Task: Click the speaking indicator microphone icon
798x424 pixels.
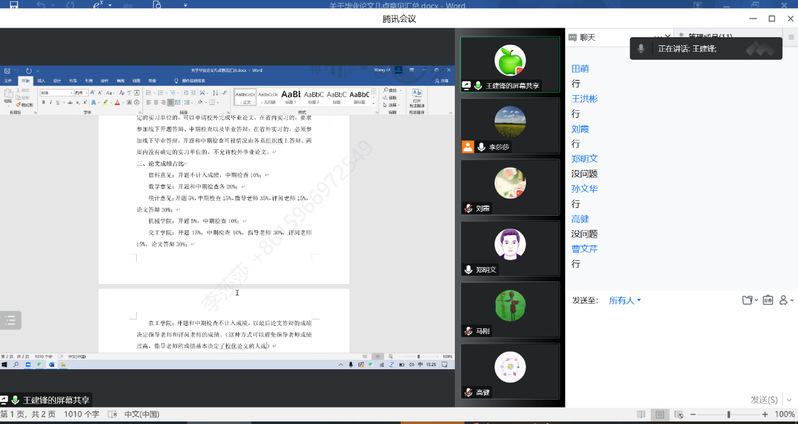Action: (x=641, y=48)
